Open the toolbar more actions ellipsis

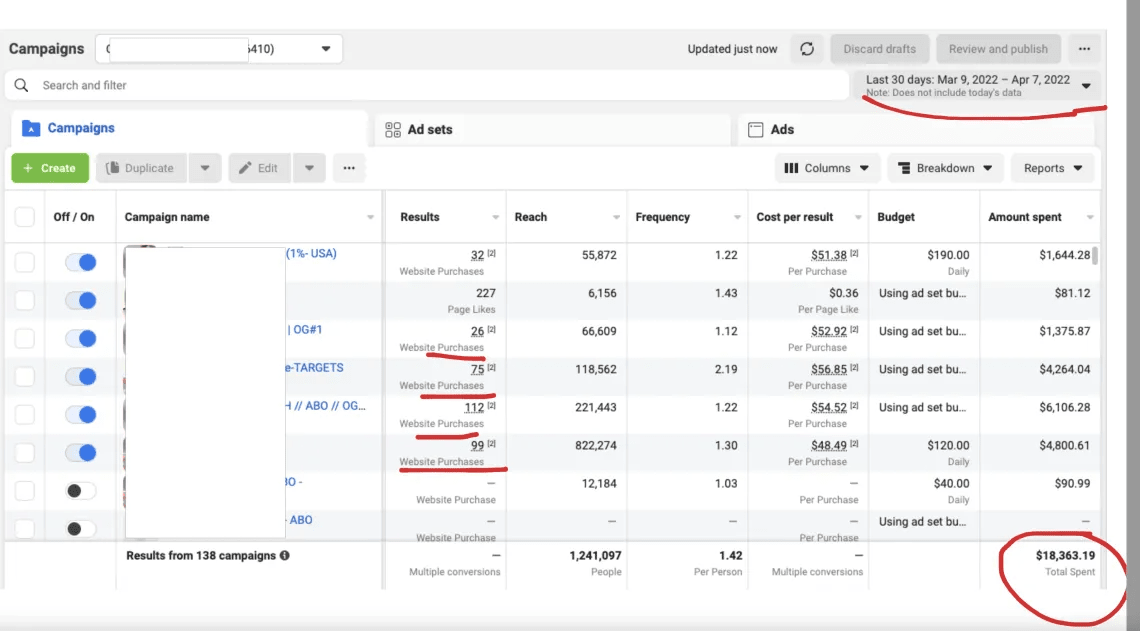349,168
